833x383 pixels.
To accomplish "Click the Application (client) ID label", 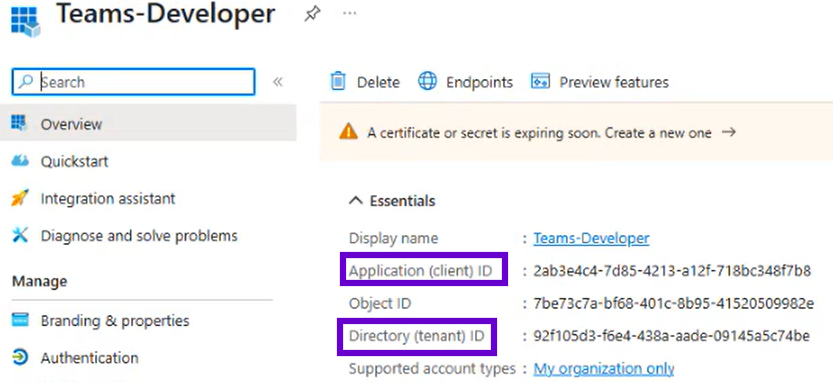I will pos(420,271).
